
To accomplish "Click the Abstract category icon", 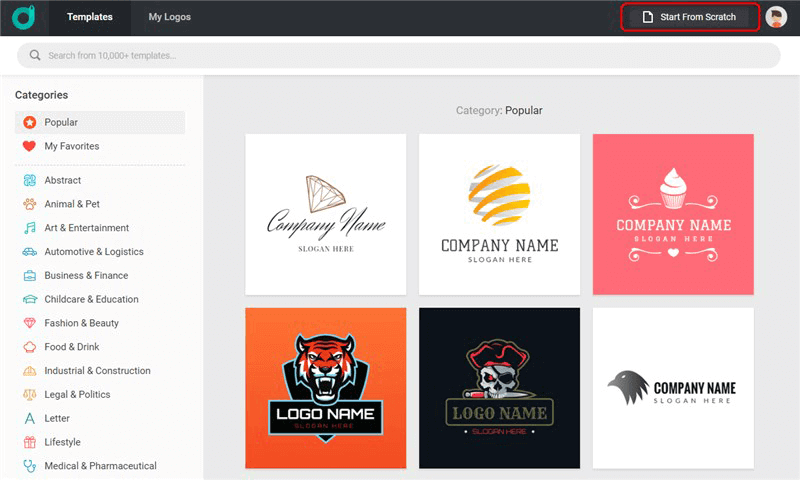I will point(30,180).
